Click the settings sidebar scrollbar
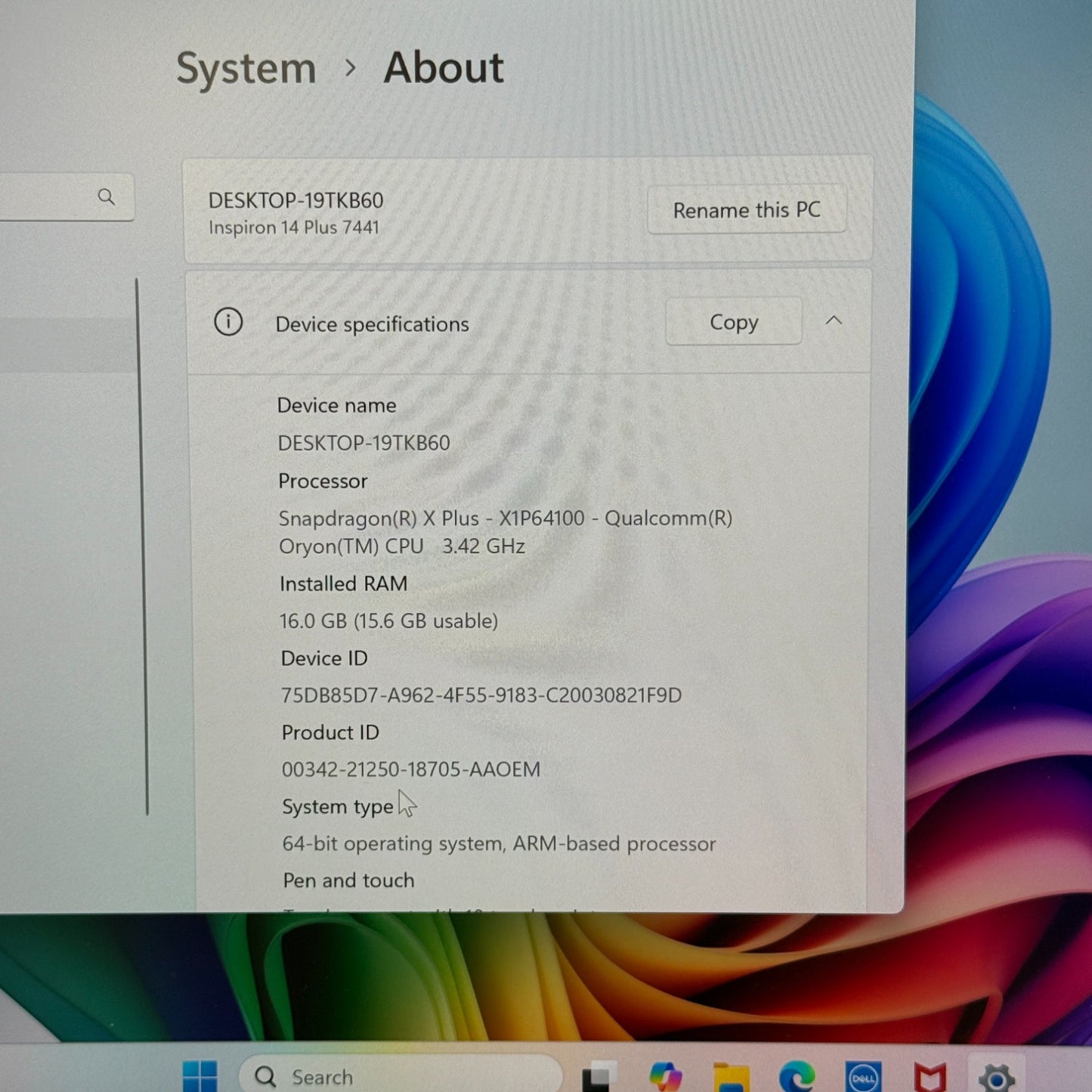1092x1092 pixels. coord(143,546)
